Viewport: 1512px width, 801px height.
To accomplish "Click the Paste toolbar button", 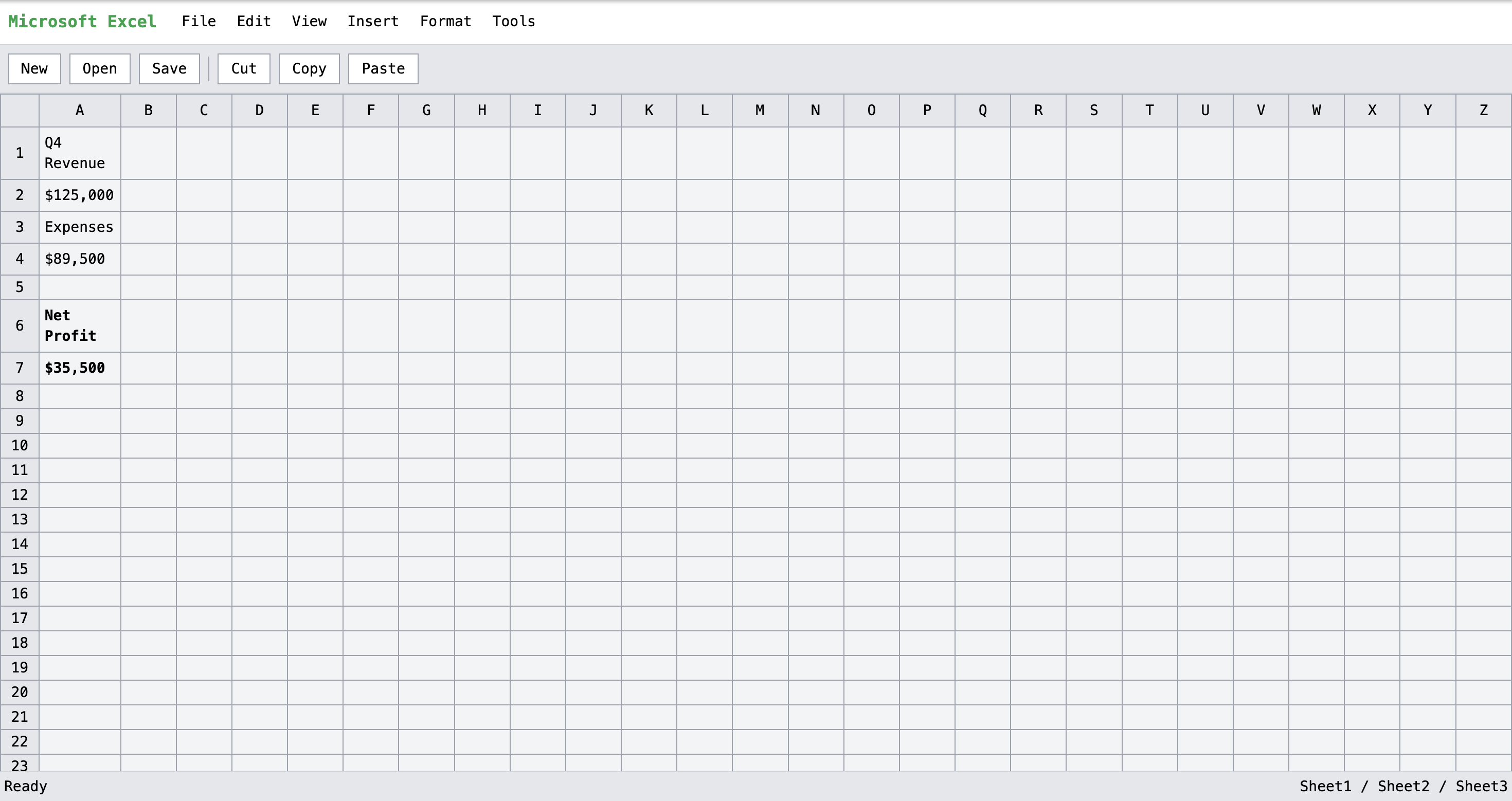I will [x=383, y=69].
